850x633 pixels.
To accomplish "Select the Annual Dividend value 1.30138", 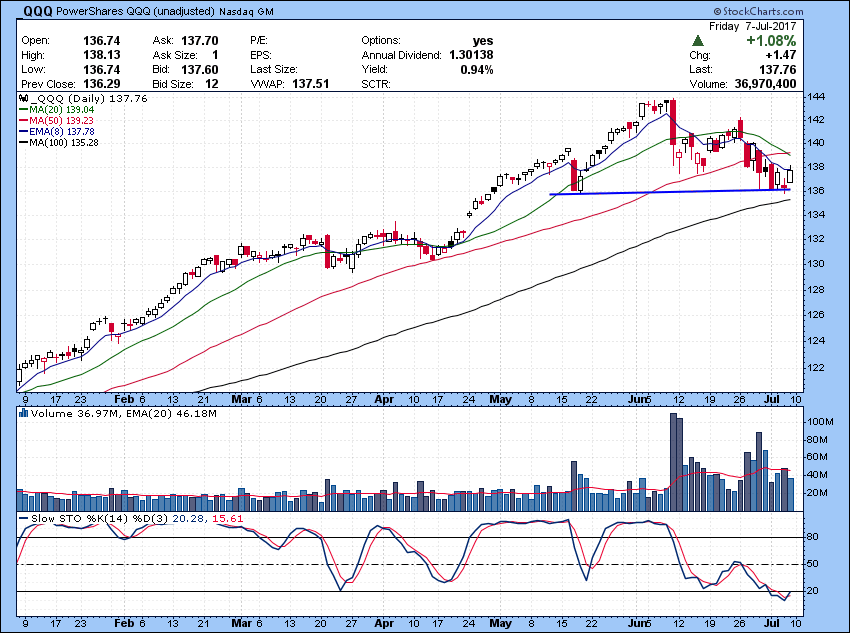I will (471, 55).
